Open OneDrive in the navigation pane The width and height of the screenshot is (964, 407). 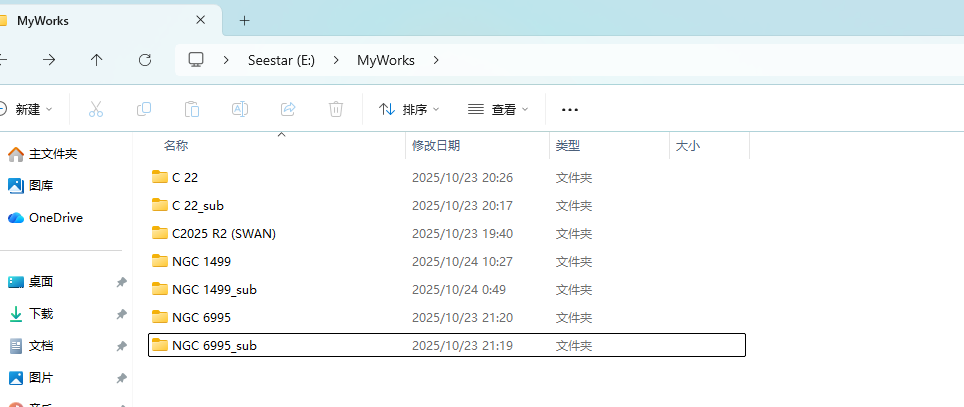[x=55, y=217]
